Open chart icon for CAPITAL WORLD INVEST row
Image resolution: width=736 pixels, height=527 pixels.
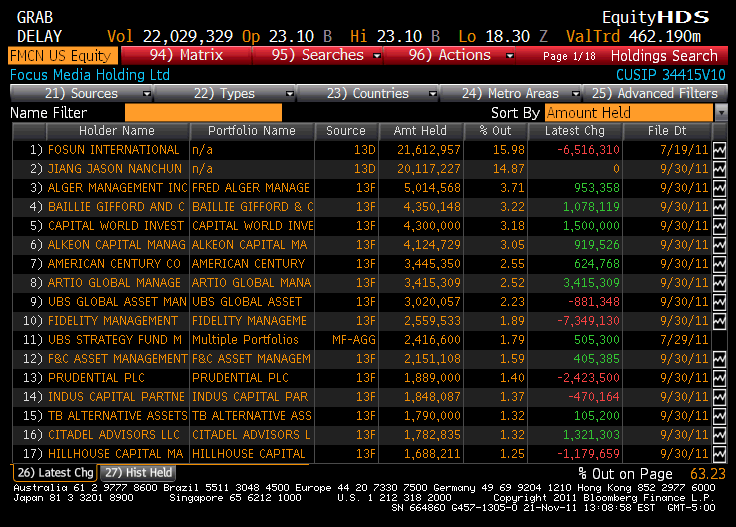719,226
